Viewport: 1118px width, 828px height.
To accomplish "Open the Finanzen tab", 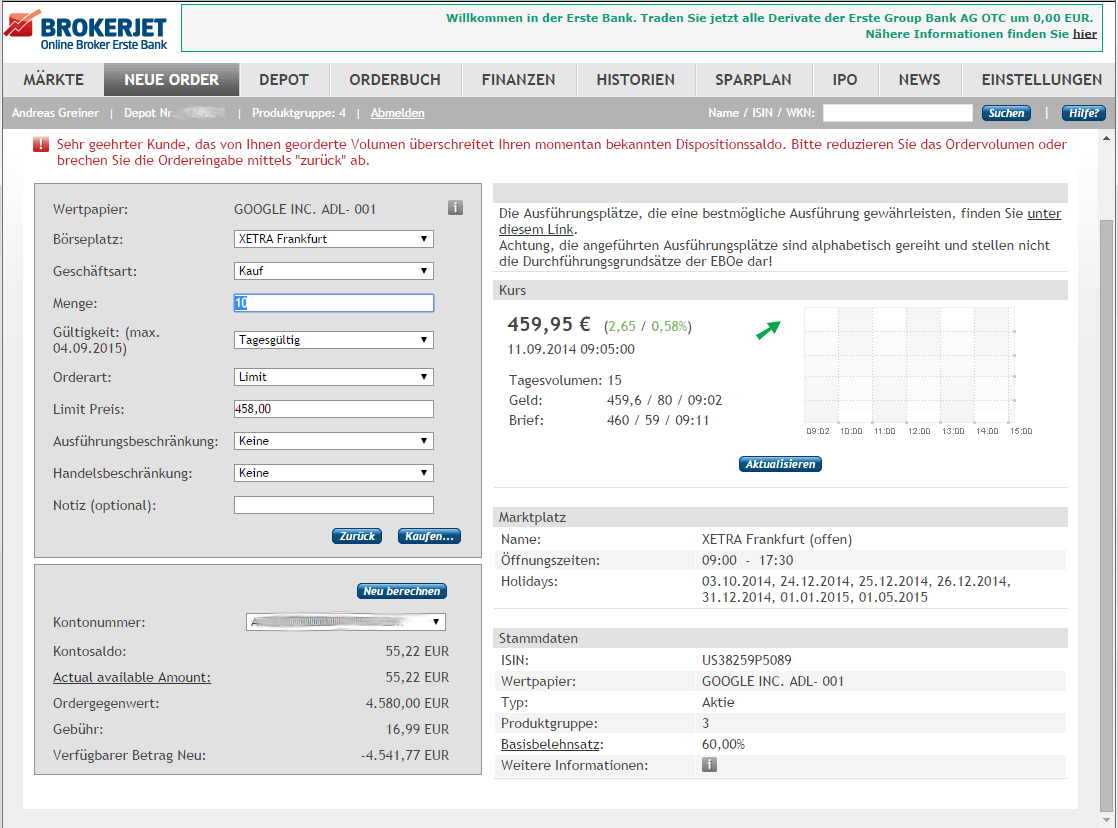I will coord(518,80).
